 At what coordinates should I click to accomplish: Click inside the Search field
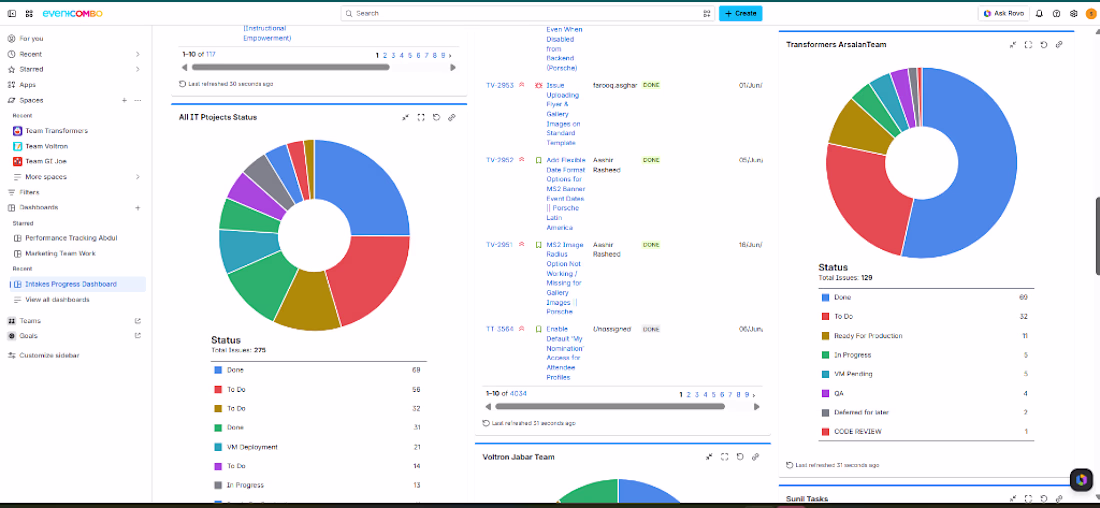point(526,13)
